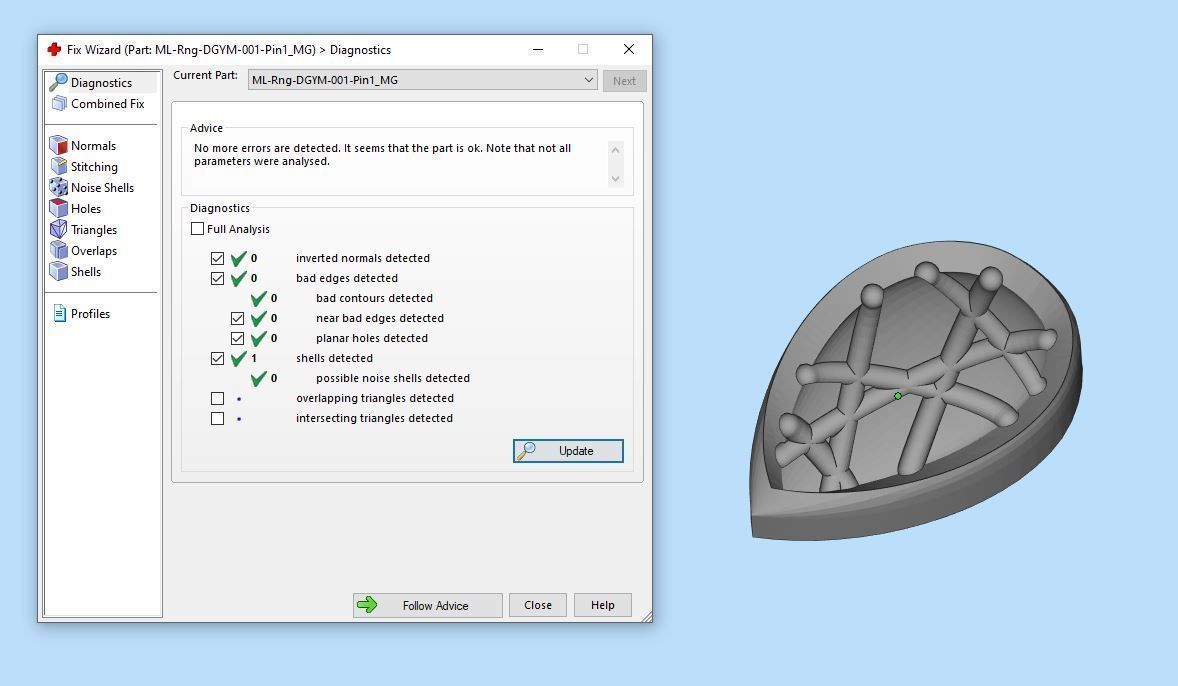Enable the Full Analysis checkbox
1178x686 pixels.
[198, 228]
